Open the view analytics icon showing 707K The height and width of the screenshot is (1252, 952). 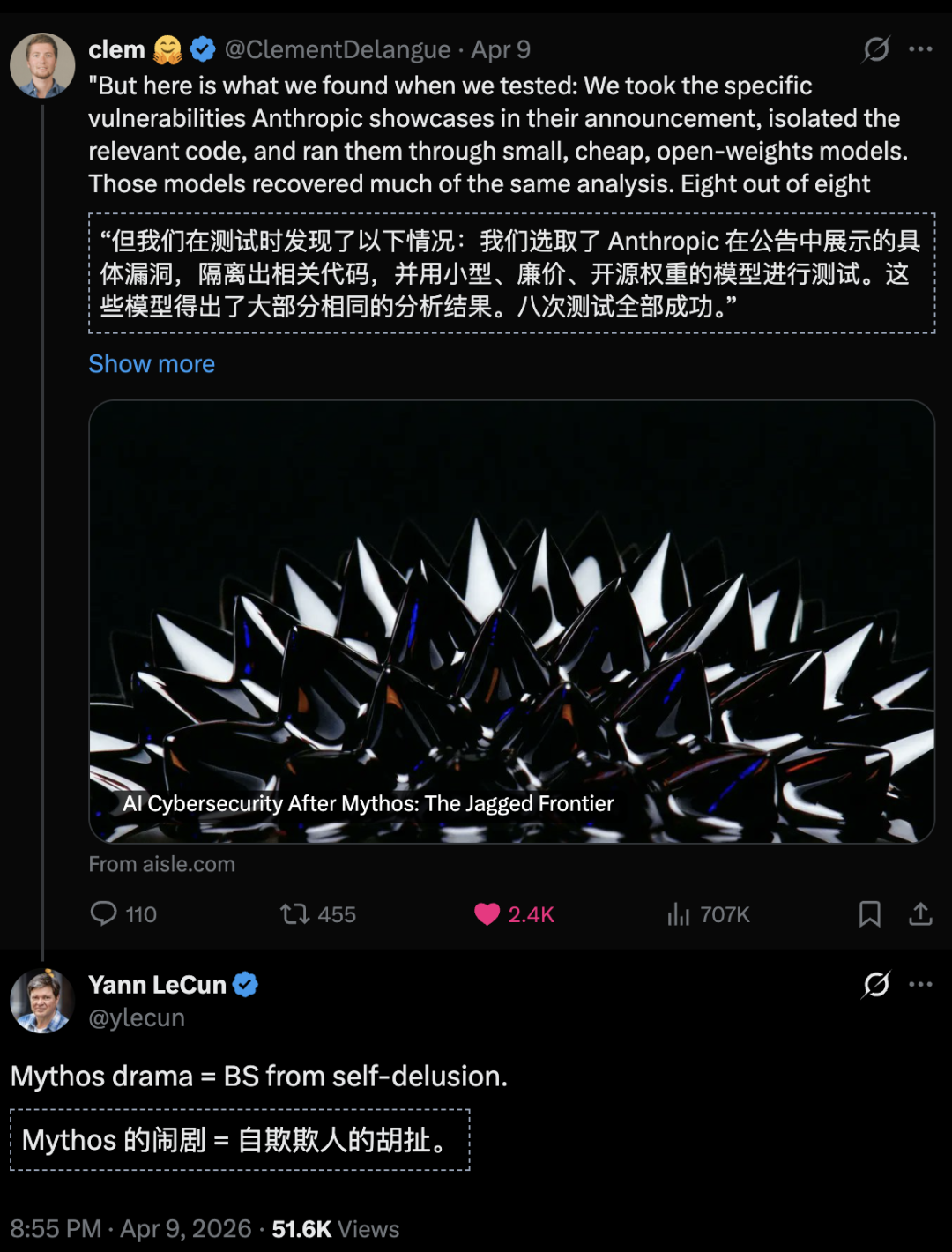pyautogui.click(x=679, y=914)
